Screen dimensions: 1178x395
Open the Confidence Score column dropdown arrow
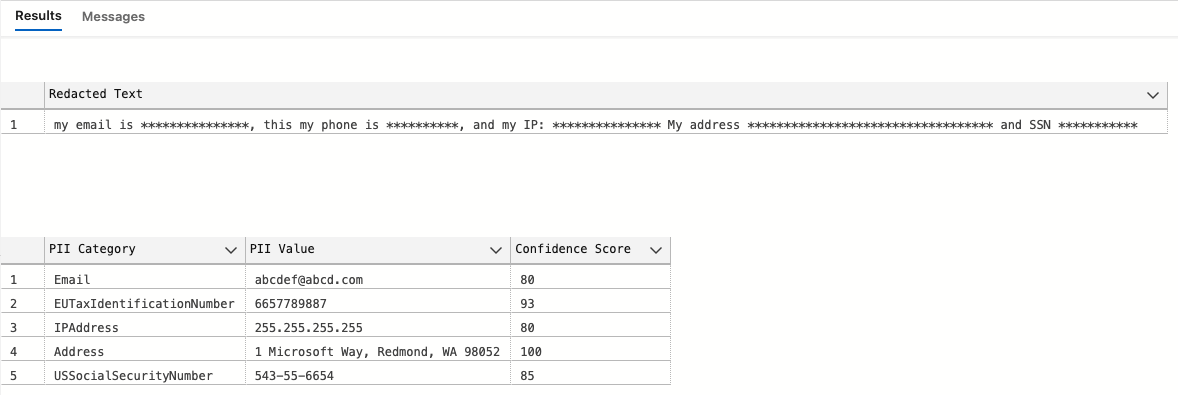click(656, 250)
